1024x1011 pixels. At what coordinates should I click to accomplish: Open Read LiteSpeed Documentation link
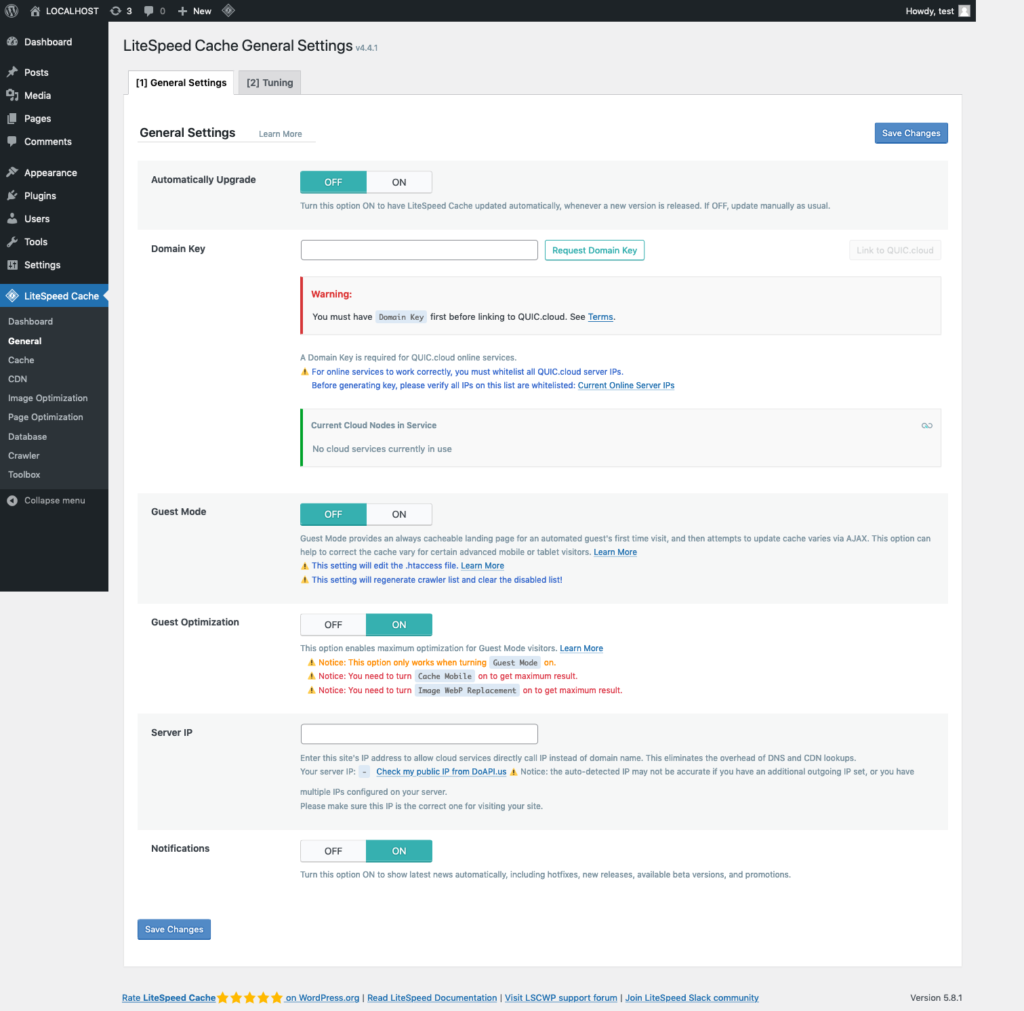click(x=432, y=998)
